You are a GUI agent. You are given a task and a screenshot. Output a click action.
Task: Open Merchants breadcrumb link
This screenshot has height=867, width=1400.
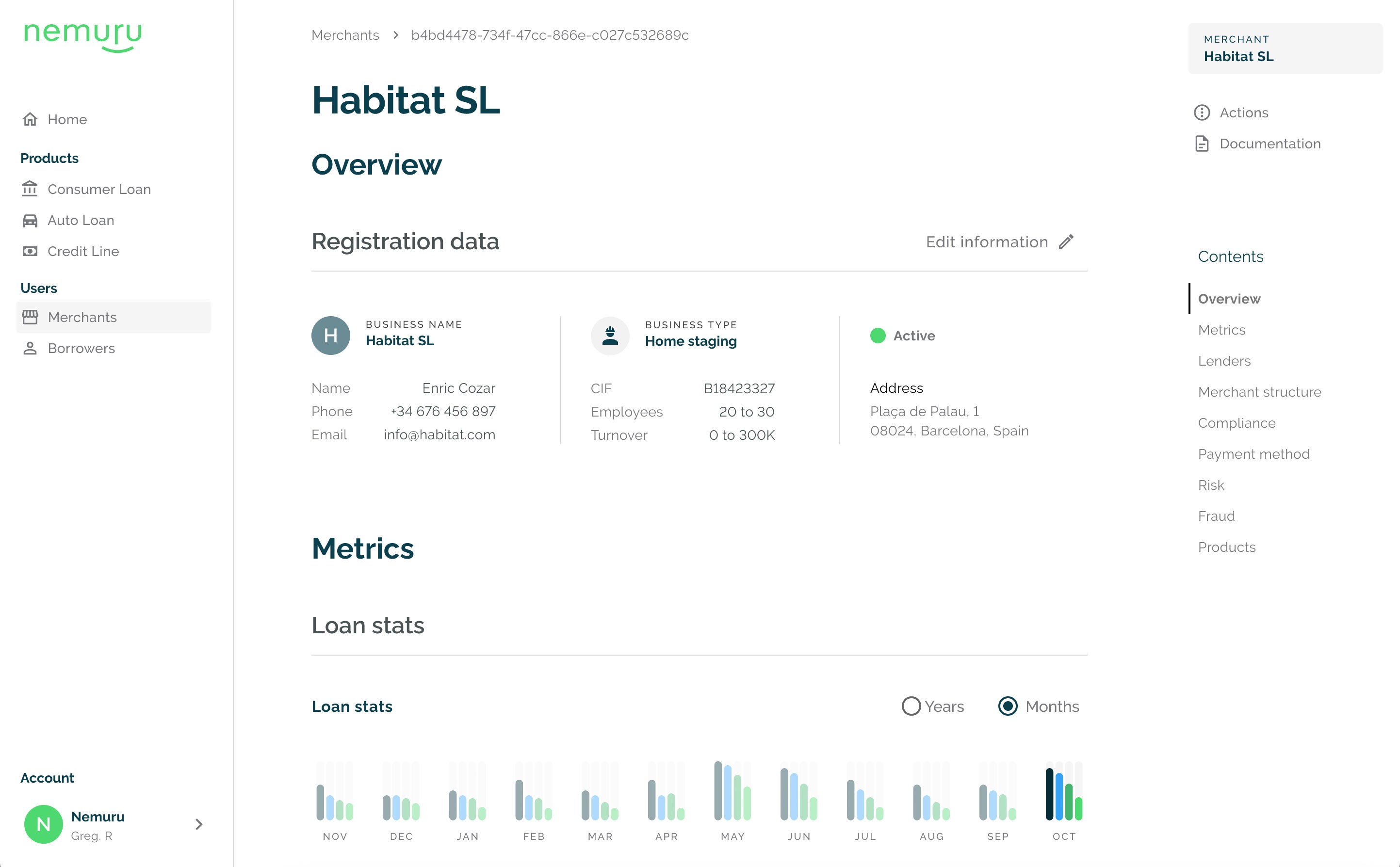tap(345, 35)
